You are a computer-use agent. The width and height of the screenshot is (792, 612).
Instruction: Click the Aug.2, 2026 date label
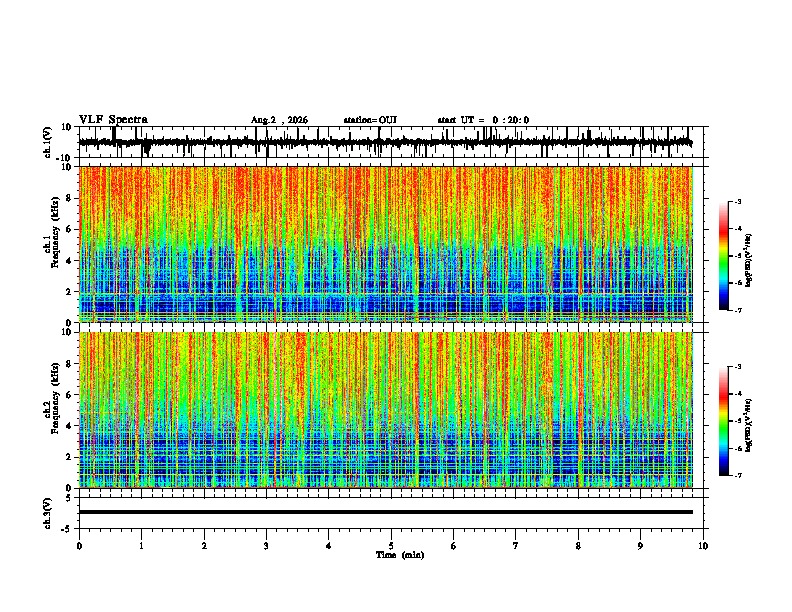[279, 120]
